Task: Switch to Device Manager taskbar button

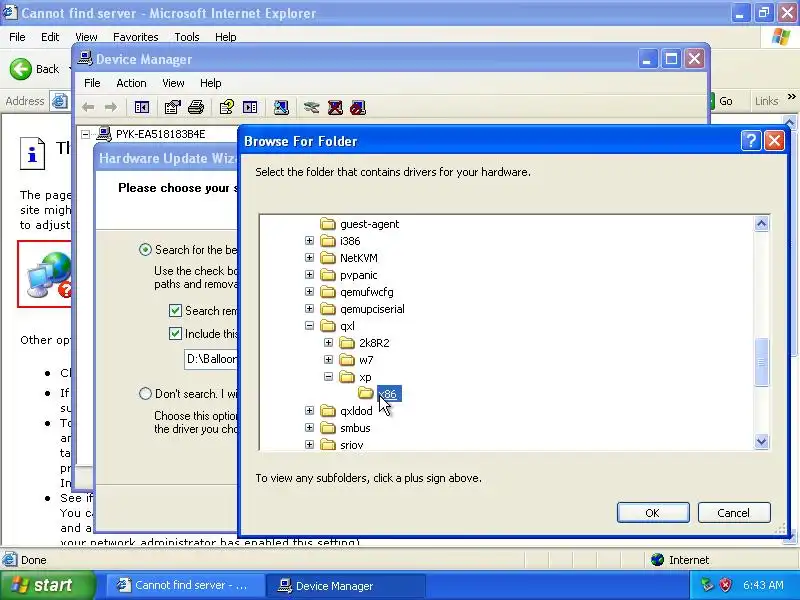Action: (347, 585)
